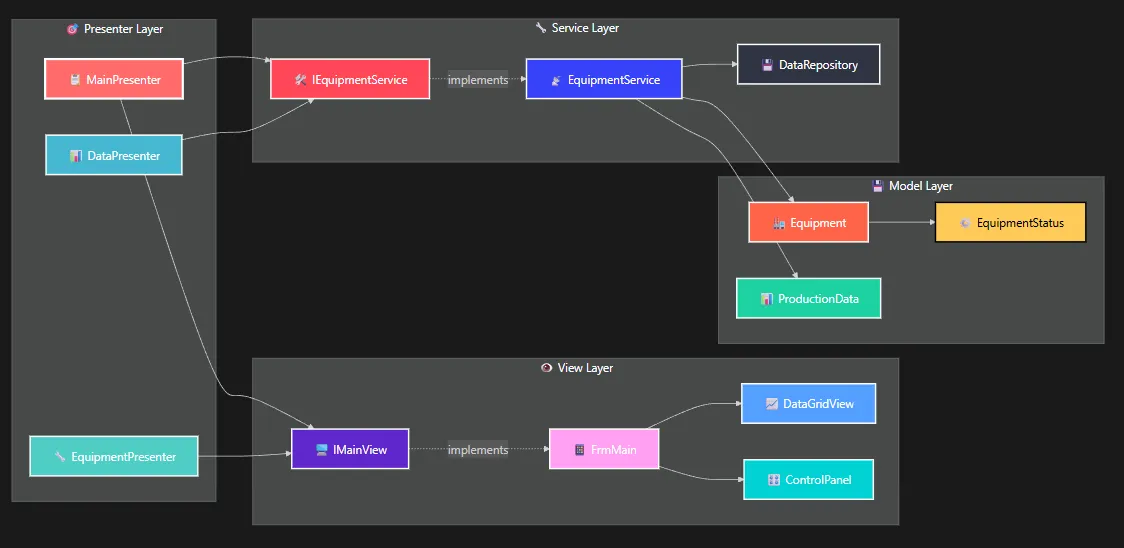Select the yellow EquipmentStatus node

coord(1010,223)
